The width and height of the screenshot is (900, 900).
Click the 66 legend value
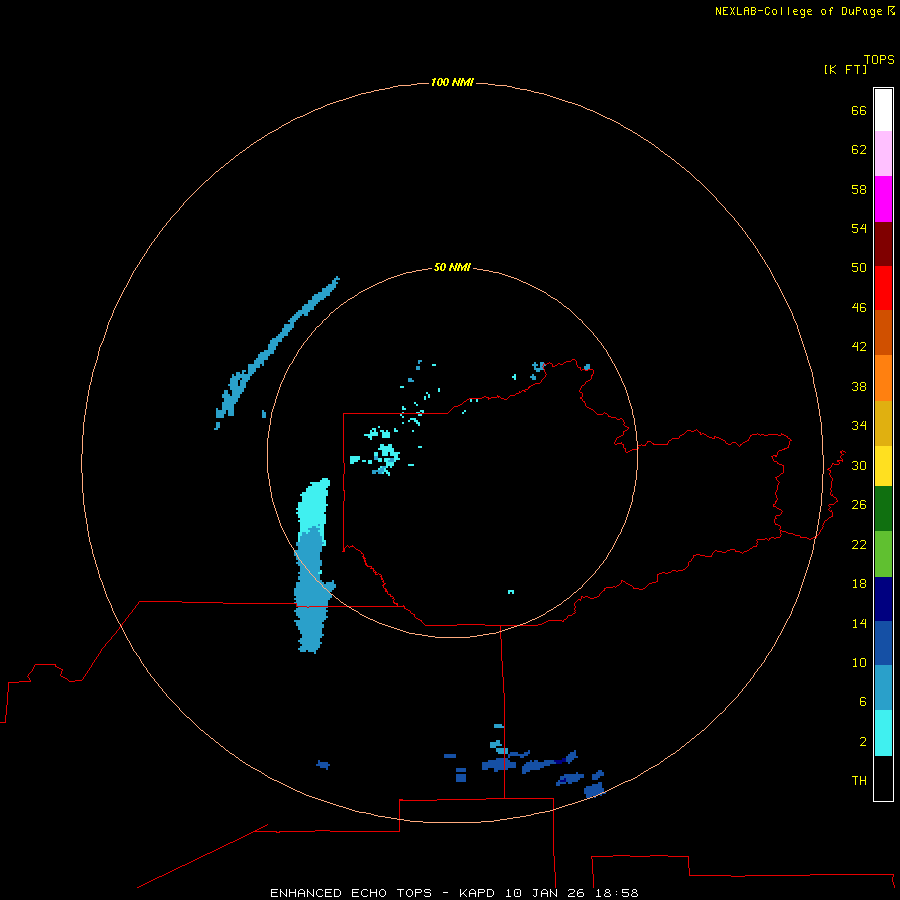[x=859, y=110]
